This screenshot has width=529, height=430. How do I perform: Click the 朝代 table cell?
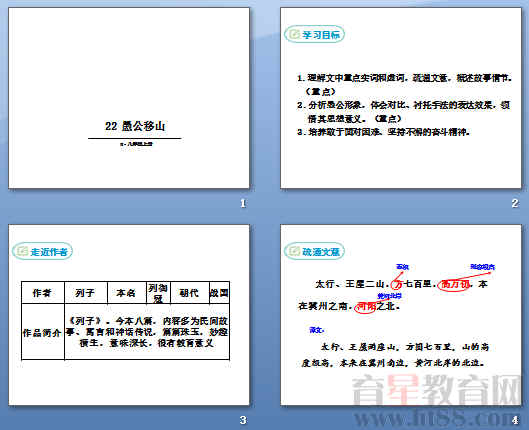click(190, 293)
